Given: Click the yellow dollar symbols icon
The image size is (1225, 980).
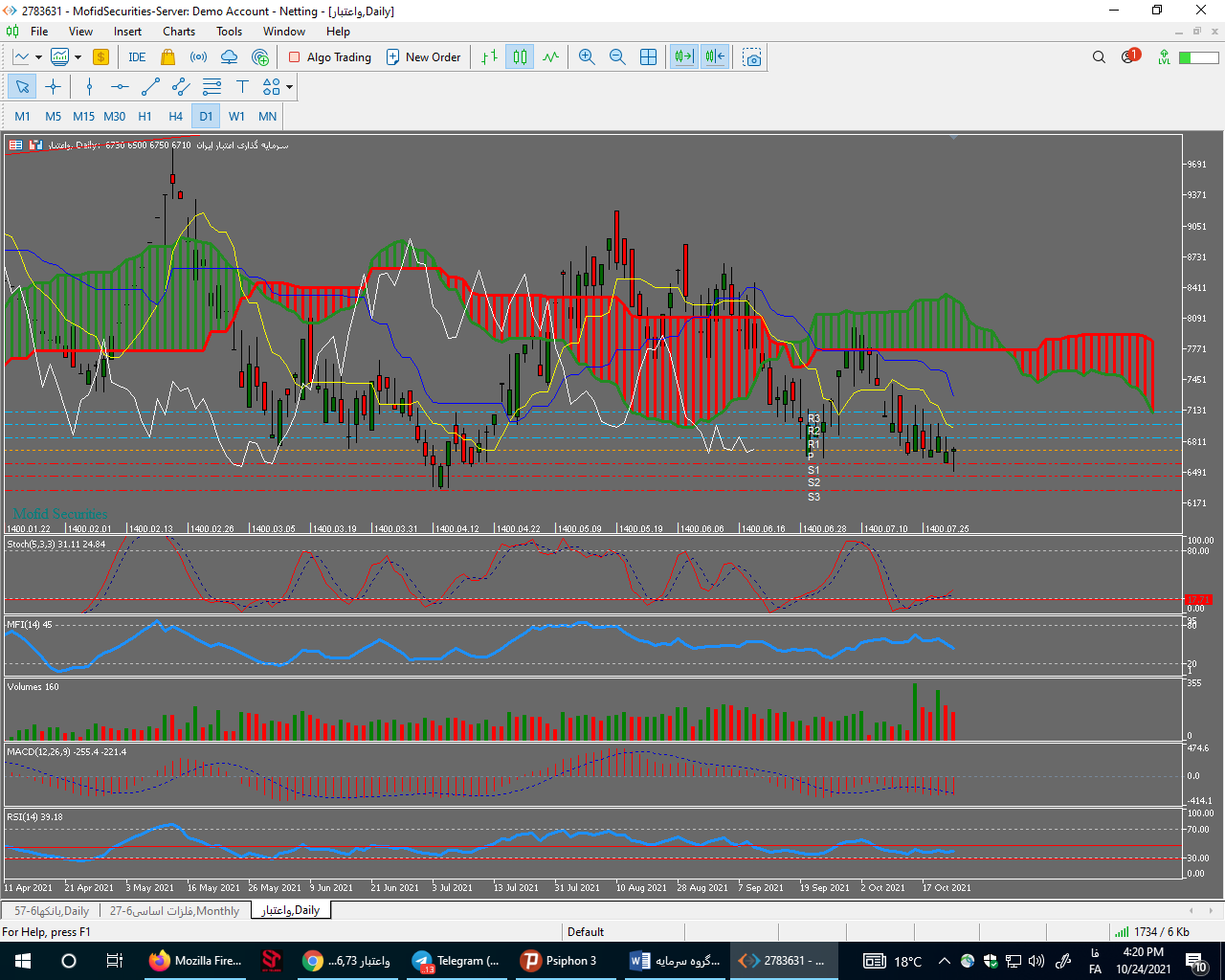Looking at the screenshot, I should point(100,57).
